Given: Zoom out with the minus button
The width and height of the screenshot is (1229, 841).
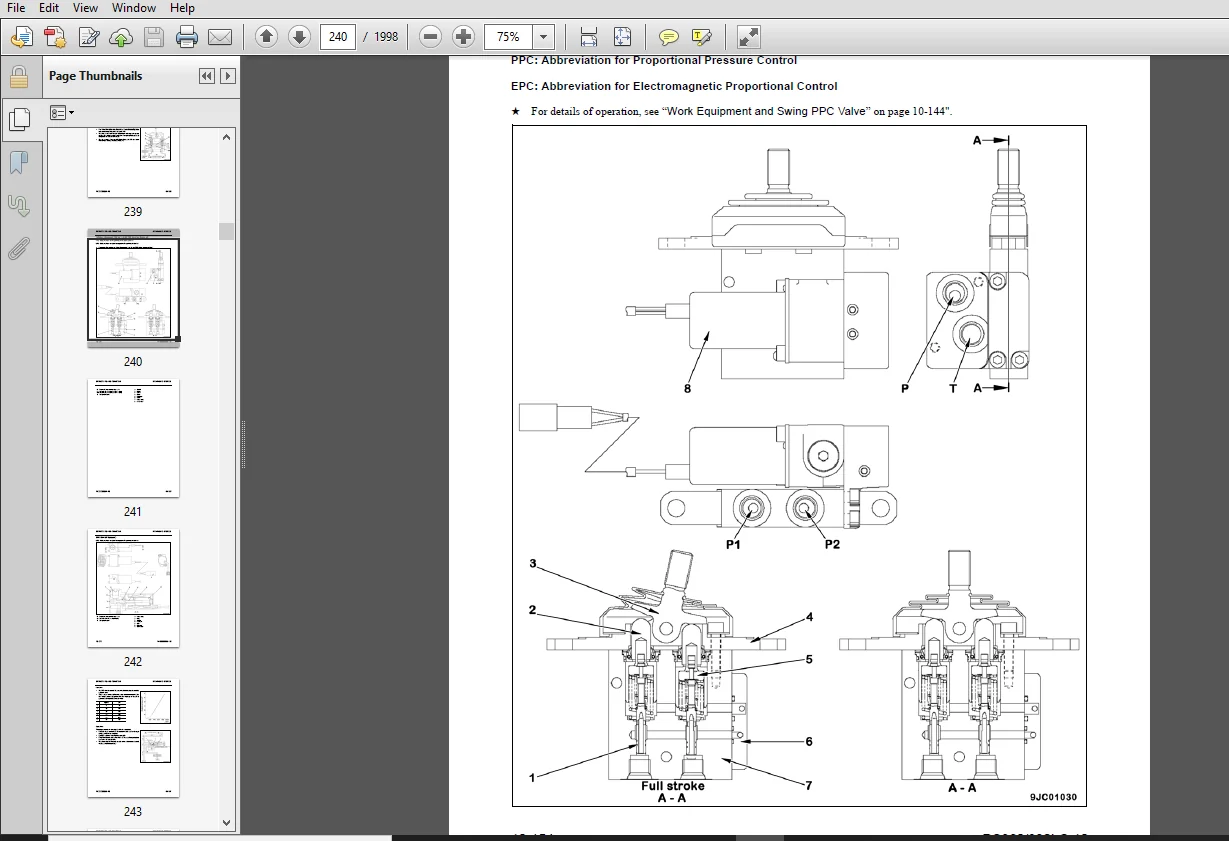Looking at the screenshot, I should (x=430, y=37).
